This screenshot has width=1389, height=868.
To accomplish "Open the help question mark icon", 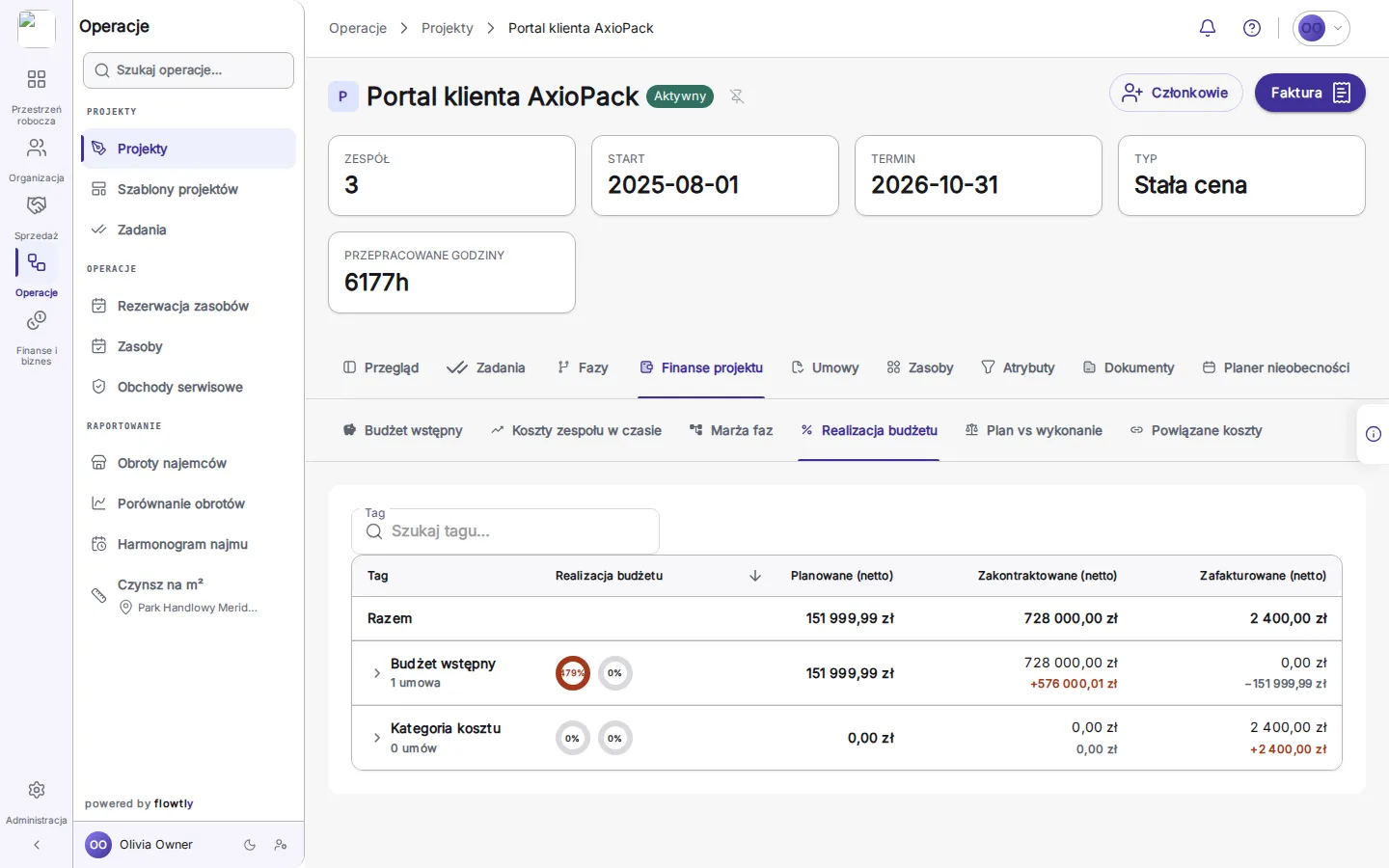I will point(1252,28).
